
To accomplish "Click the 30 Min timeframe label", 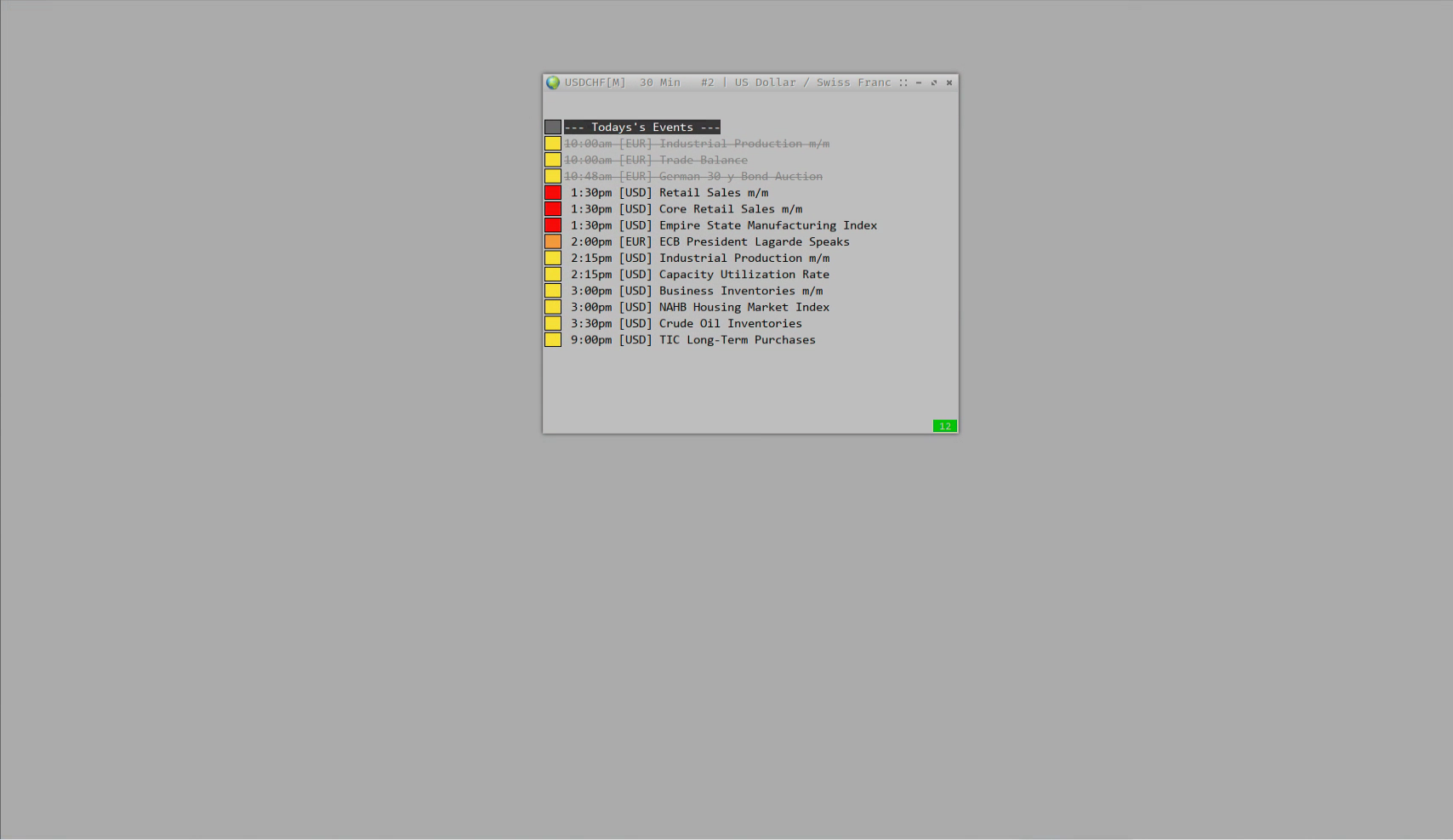I will tap(660, 82).
